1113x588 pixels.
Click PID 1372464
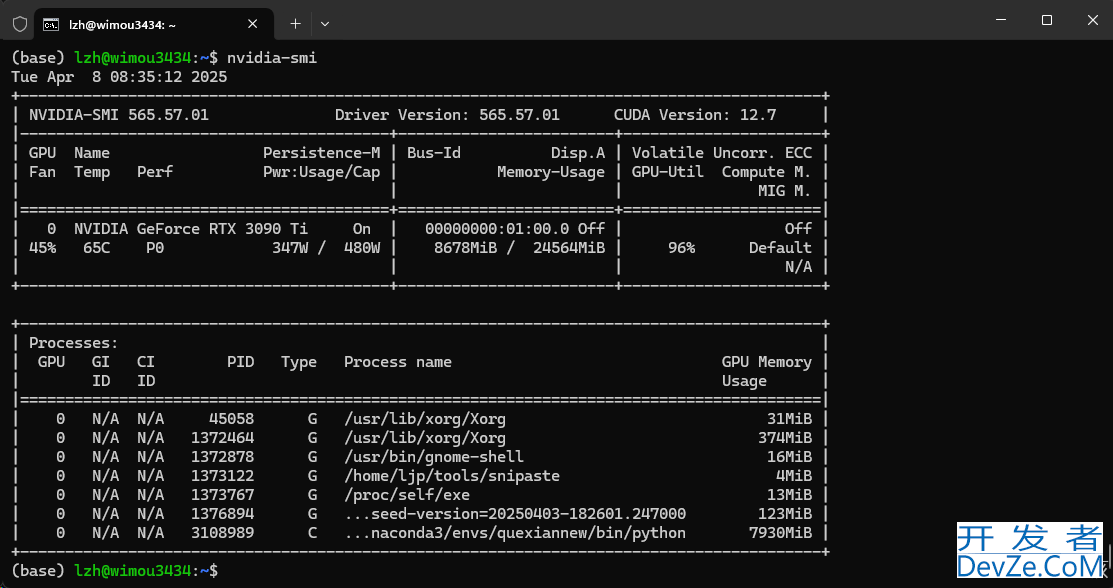coord(223,438)
